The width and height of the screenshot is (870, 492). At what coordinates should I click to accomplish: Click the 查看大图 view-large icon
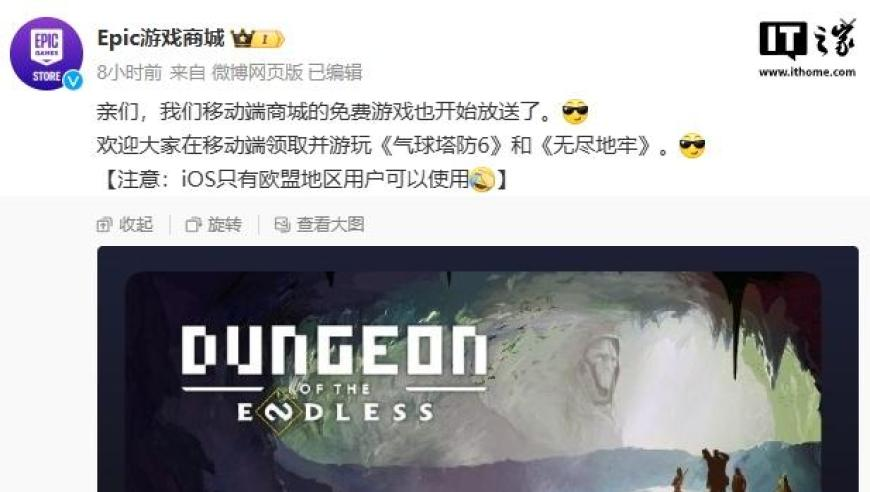pyautogui.click(x=282, y=225)
